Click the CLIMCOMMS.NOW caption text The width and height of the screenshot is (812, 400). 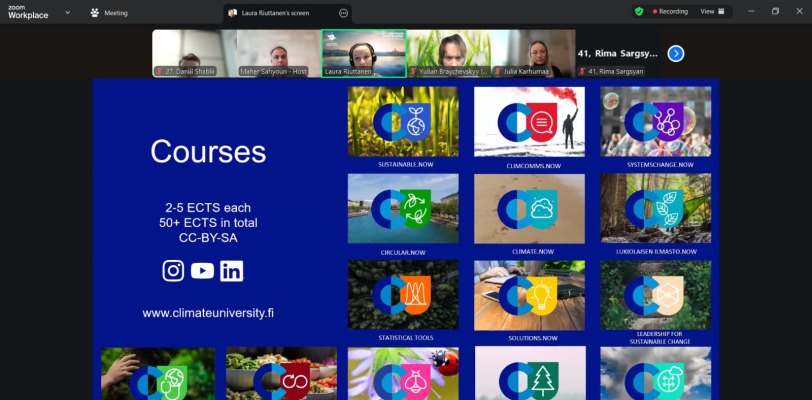coord(533,166)
